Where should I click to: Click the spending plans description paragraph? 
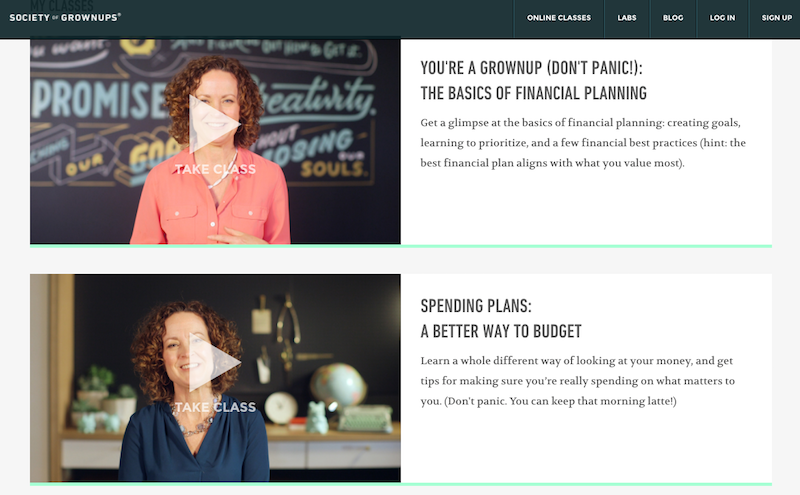[578, 381]
